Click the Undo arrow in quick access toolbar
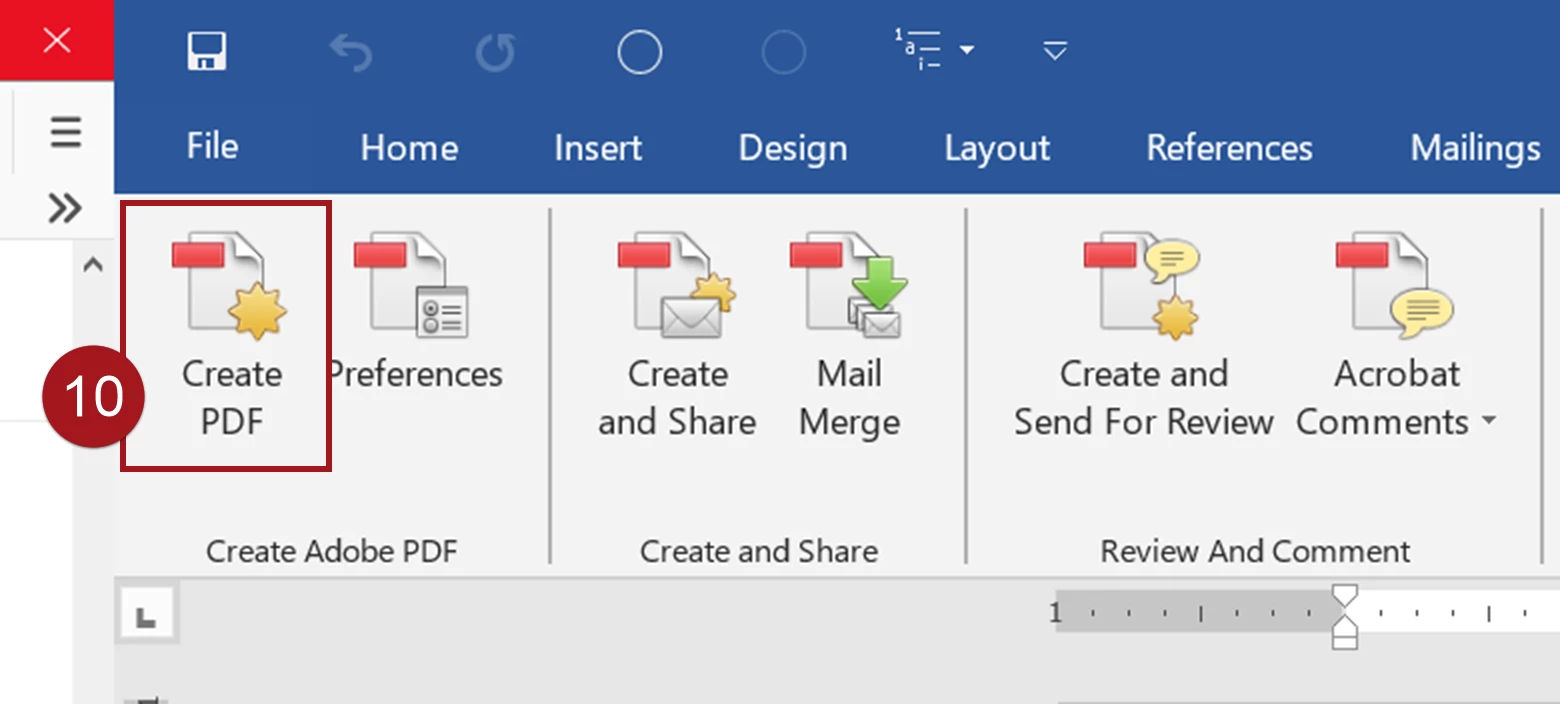The height and width of the screenshot is (704, 1560). point(351,52)
